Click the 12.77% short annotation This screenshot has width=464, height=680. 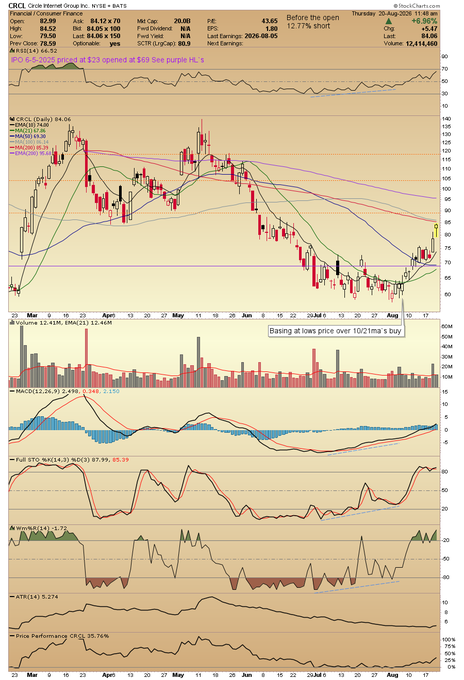(308, 26)
